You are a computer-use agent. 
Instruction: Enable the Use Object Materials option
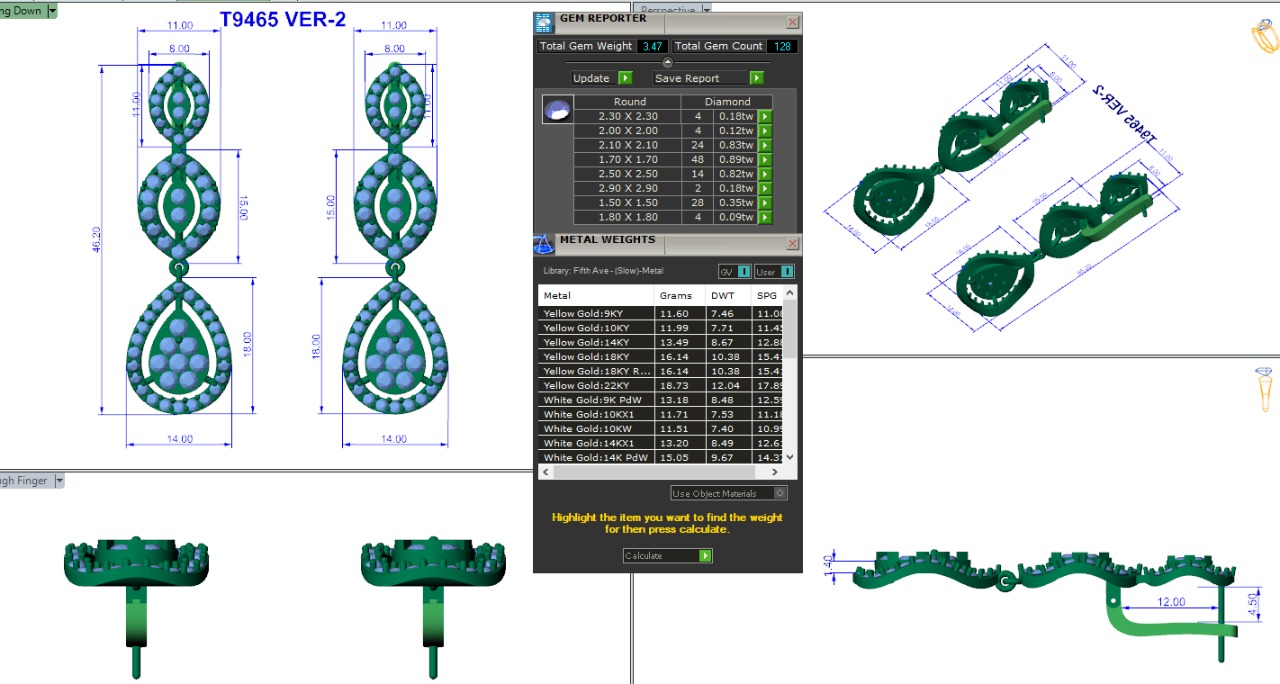pos(780,493)
